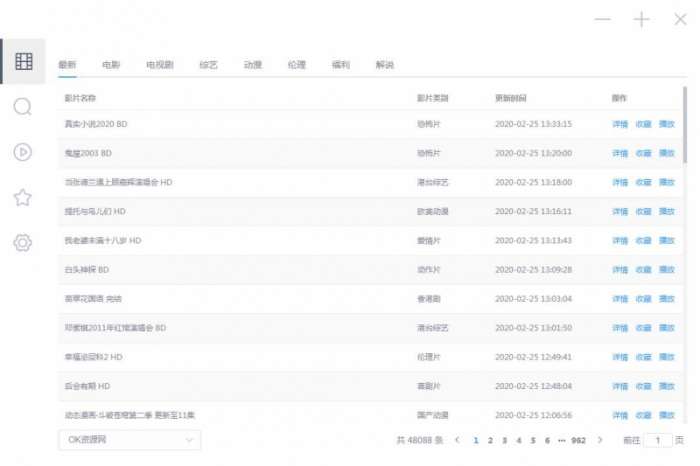Go to page 5 of results
This screenshot has width=700, height=466.
coord(533,441)
